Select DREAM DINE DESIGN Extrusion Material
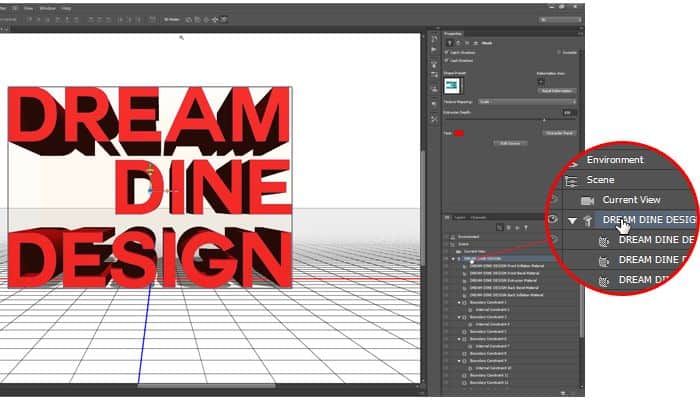 [503, 280]
